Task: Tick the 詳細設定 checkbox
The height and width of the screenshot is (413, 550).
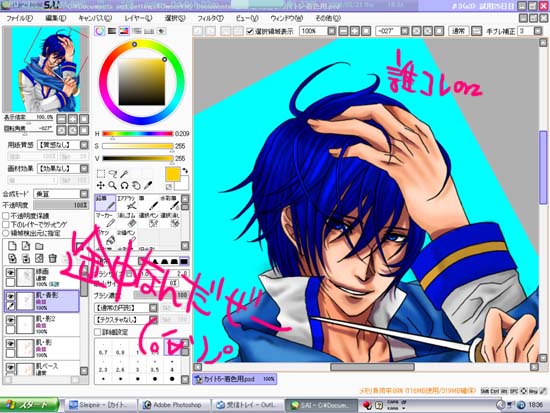Action: point(98,332)
